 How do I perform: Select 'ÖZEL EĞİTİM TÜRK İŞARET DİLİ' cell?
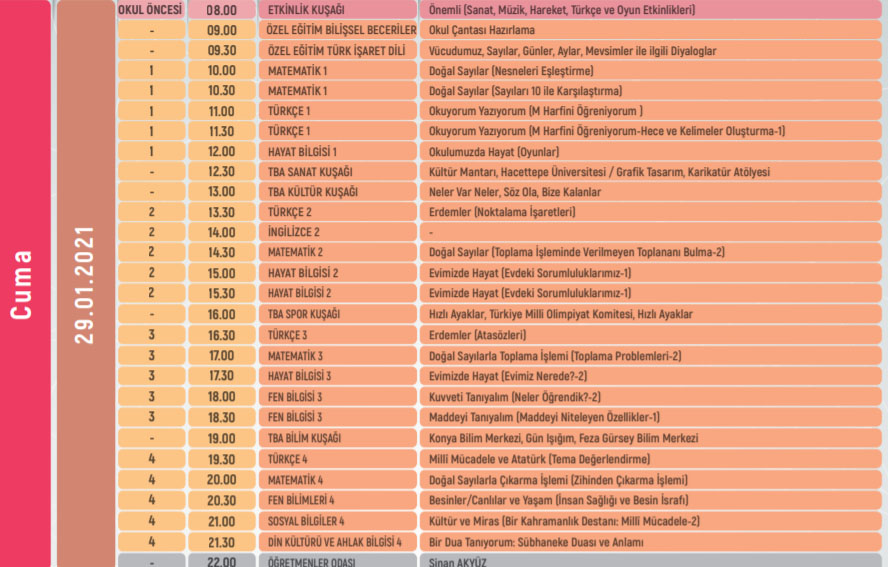338,50
